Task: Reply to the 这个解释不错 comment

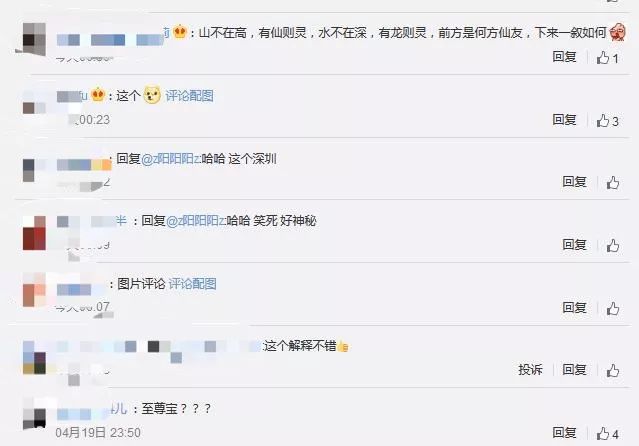Action: coord(574,370)
